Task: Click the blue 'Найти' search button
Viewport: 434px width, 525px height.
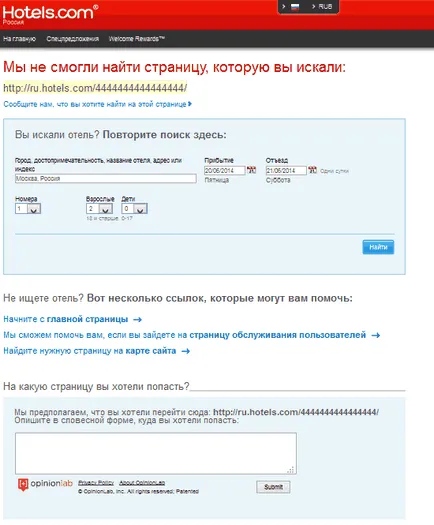Action: [x=378, y=247]
